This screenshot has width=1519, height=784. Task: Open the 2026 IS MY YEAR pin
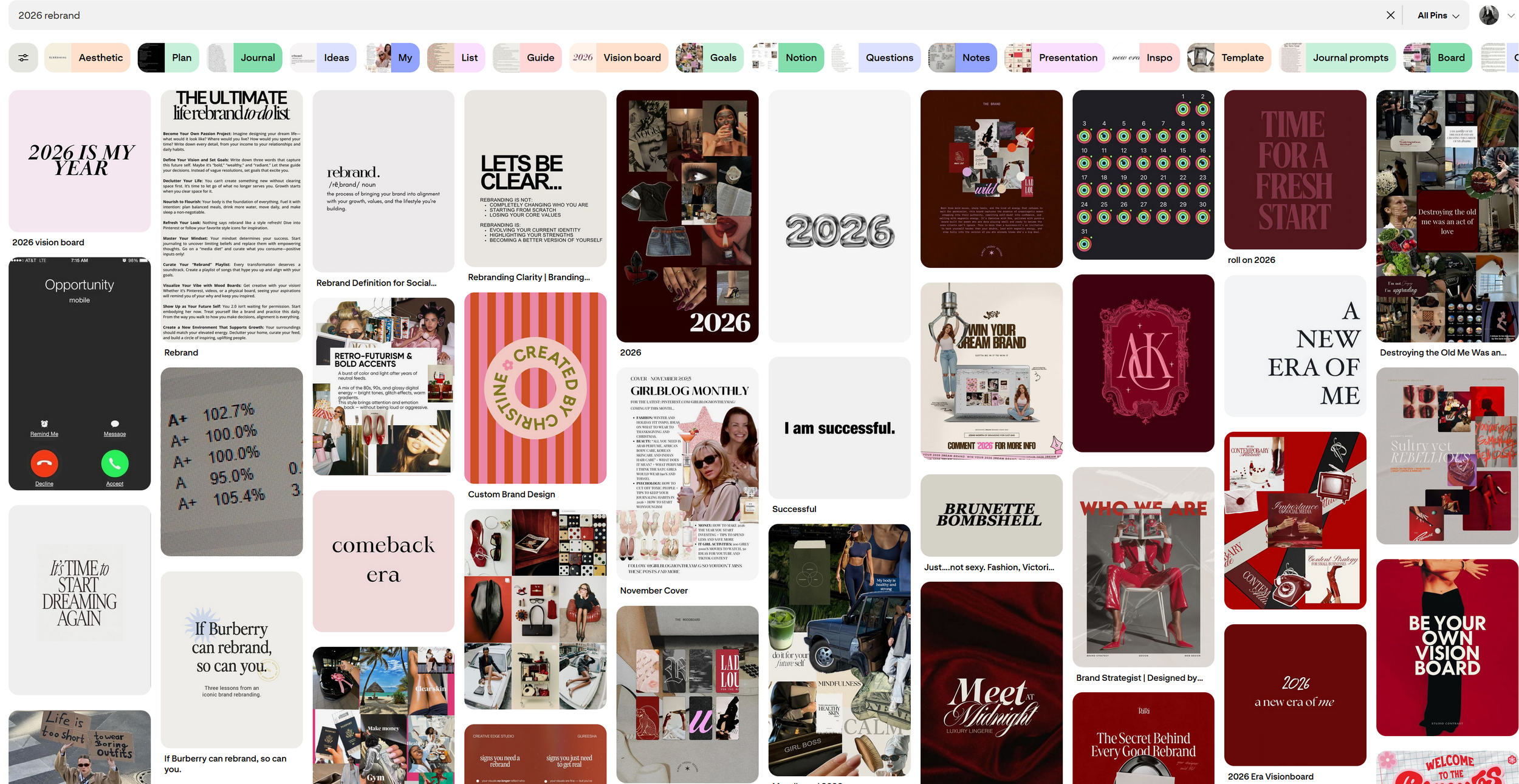pyautogui.click(x=80, y=161)
